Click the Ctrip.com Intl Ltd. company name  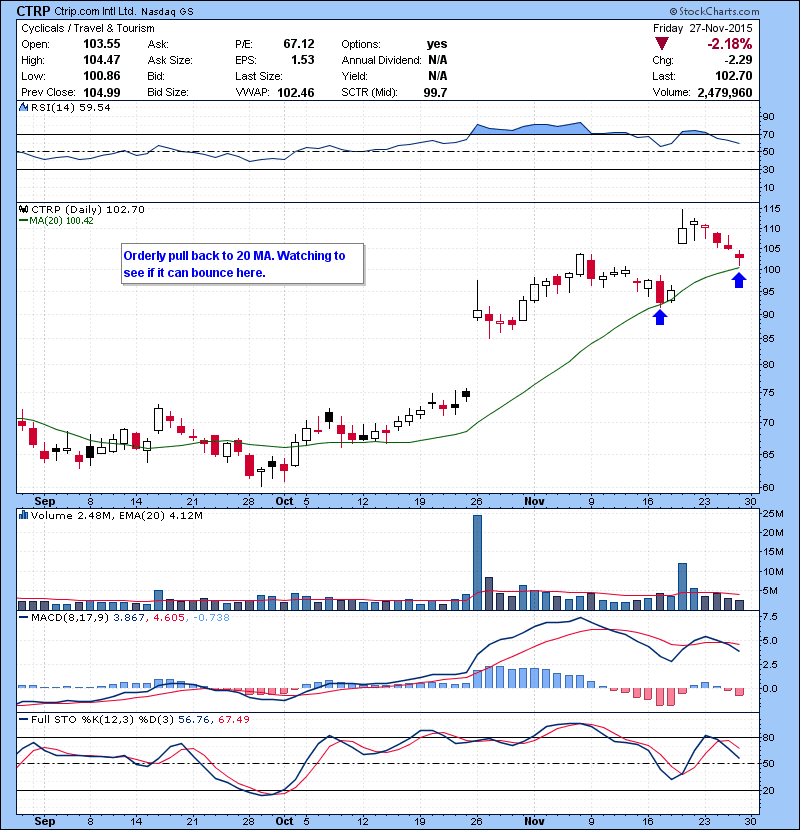tap(95, 11)
